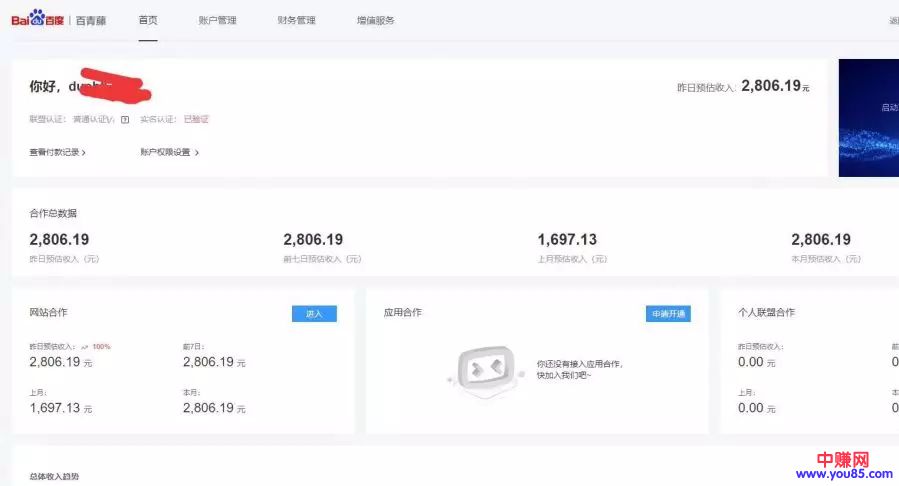The image size is (899, 486).
Task: Open the 首页 tab
Action: tap(148, 20)
